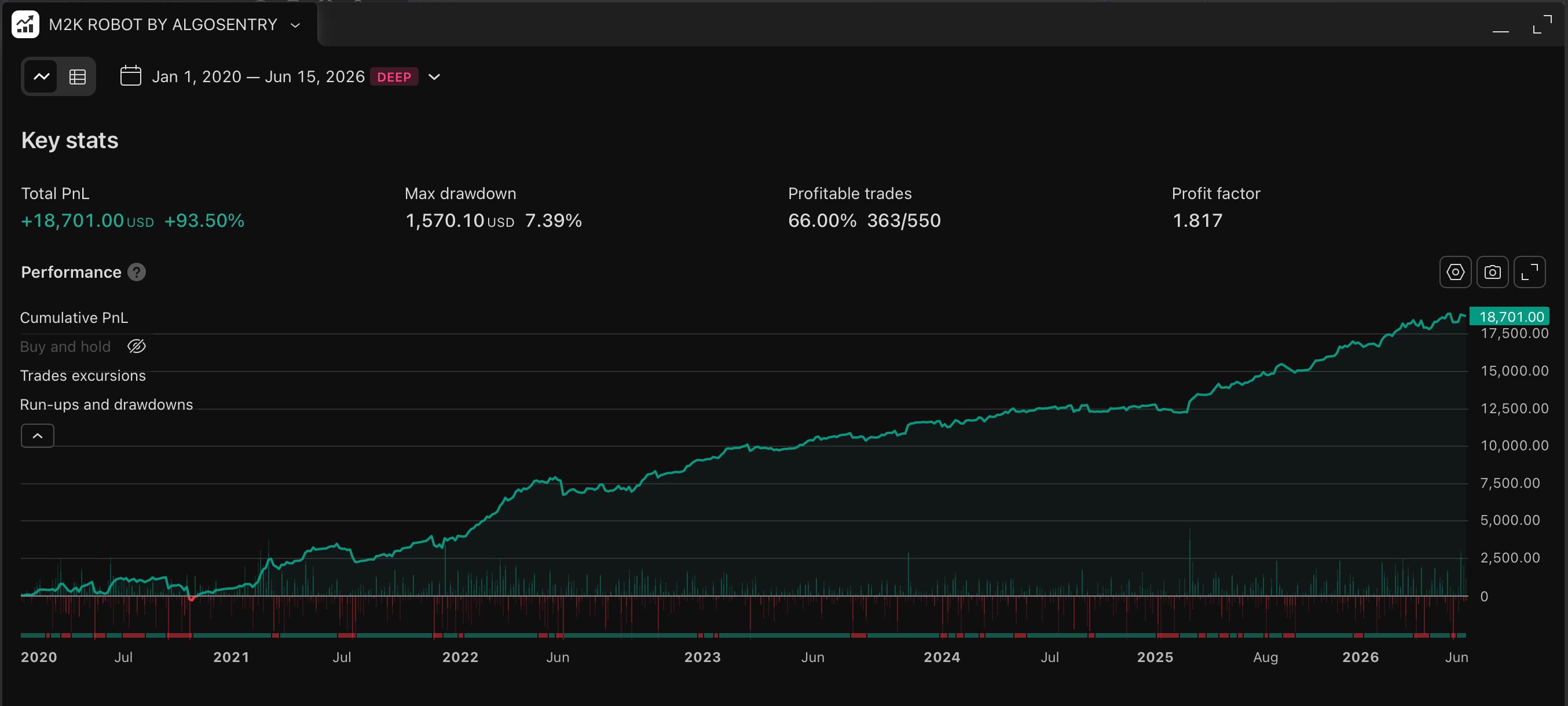Click the Profitable trades label
The image size is (1568, 706).
pyautogui.click(x=850, y=193)
